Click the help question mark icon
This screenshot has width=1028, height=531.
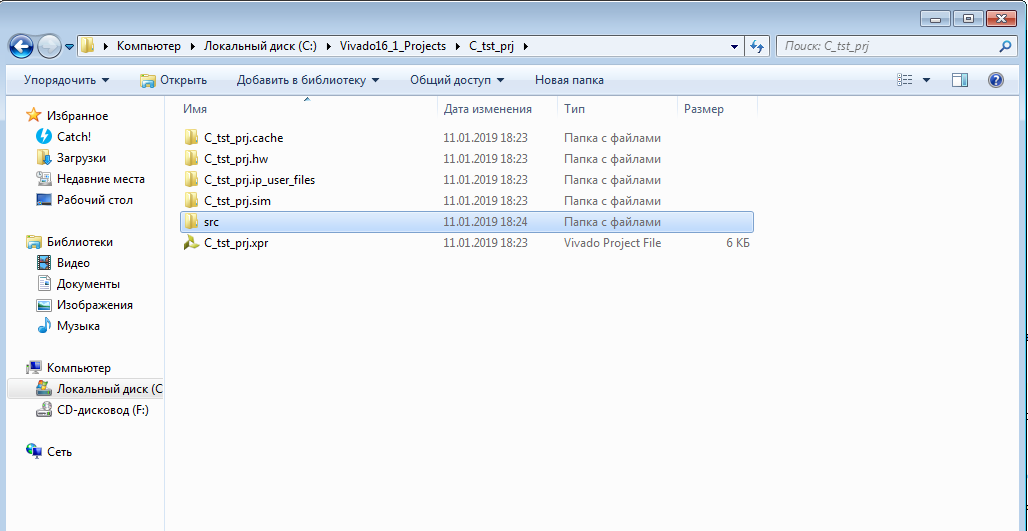coord(995,80)
